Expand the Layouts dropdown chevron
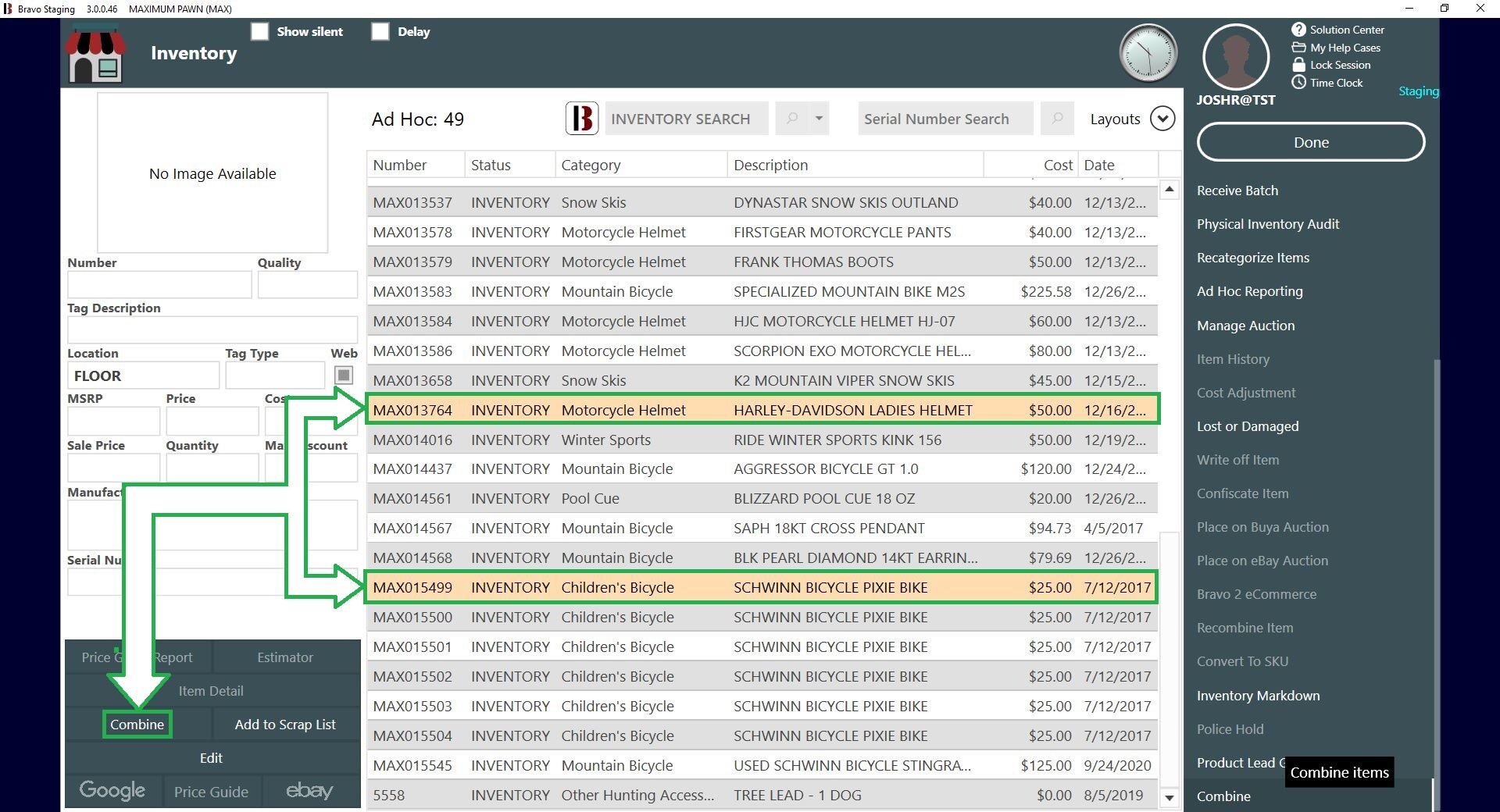Image resolution: width=1500 pixels, height=812 pixels. click(x=1162, y=119)
